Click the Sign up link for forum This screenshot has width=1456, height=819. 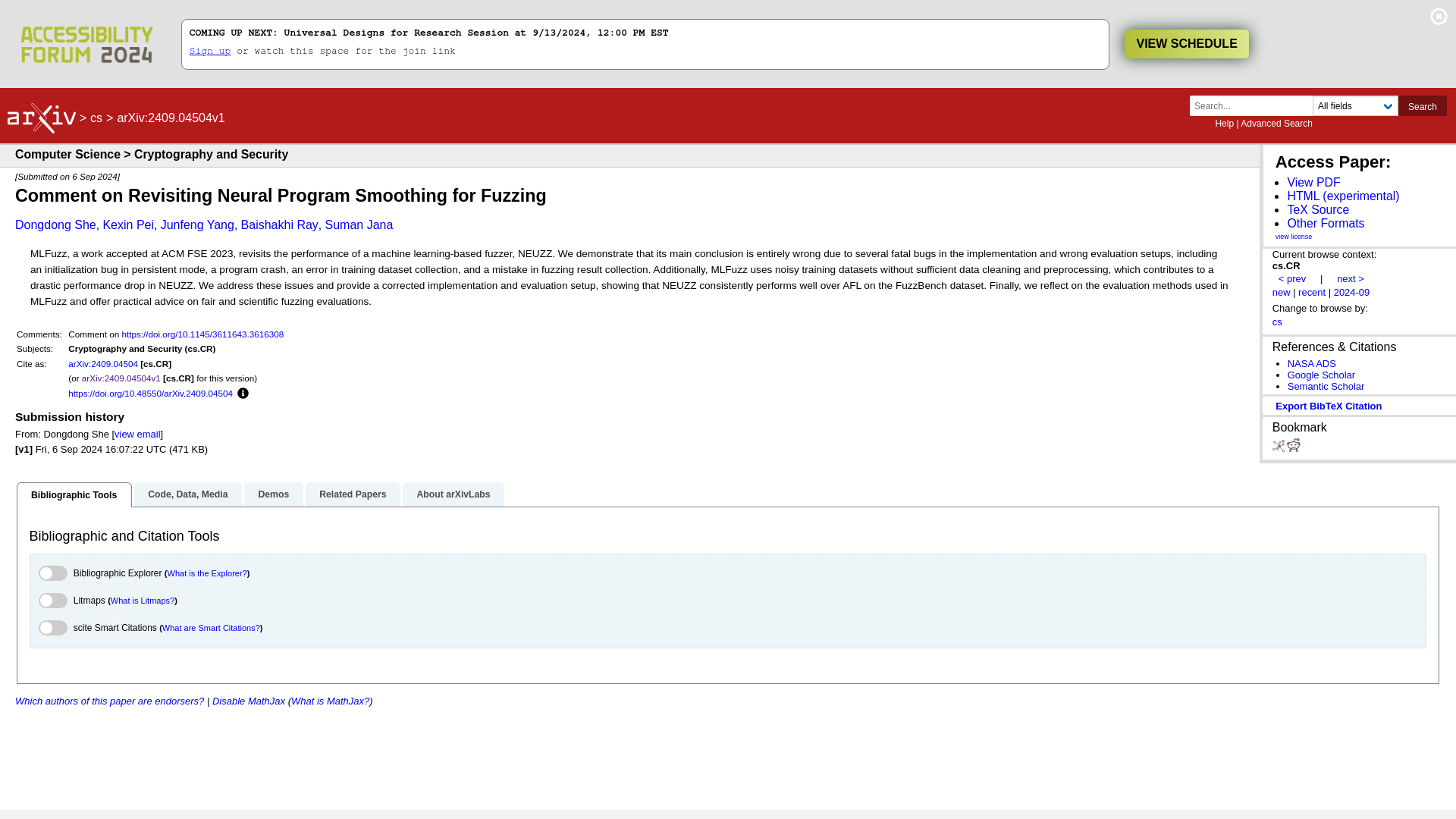[x=210, y=51]
